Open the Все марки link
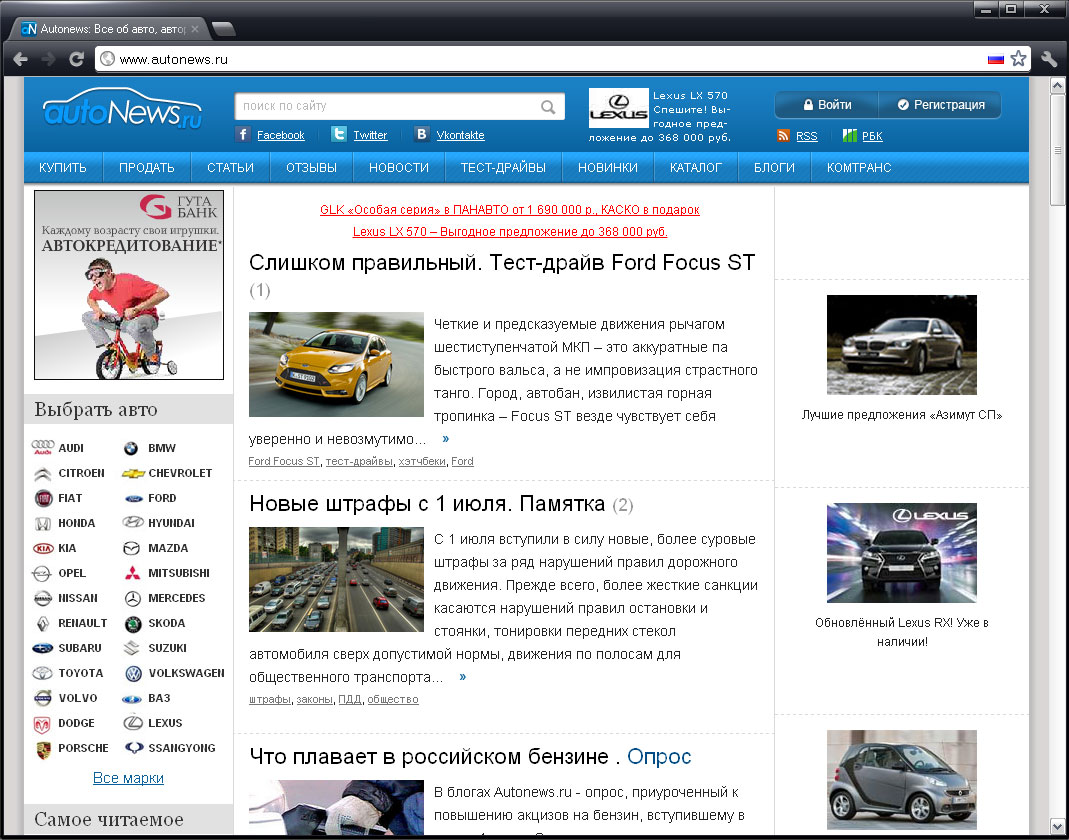The image size is (1069, 840). (128, 777)
